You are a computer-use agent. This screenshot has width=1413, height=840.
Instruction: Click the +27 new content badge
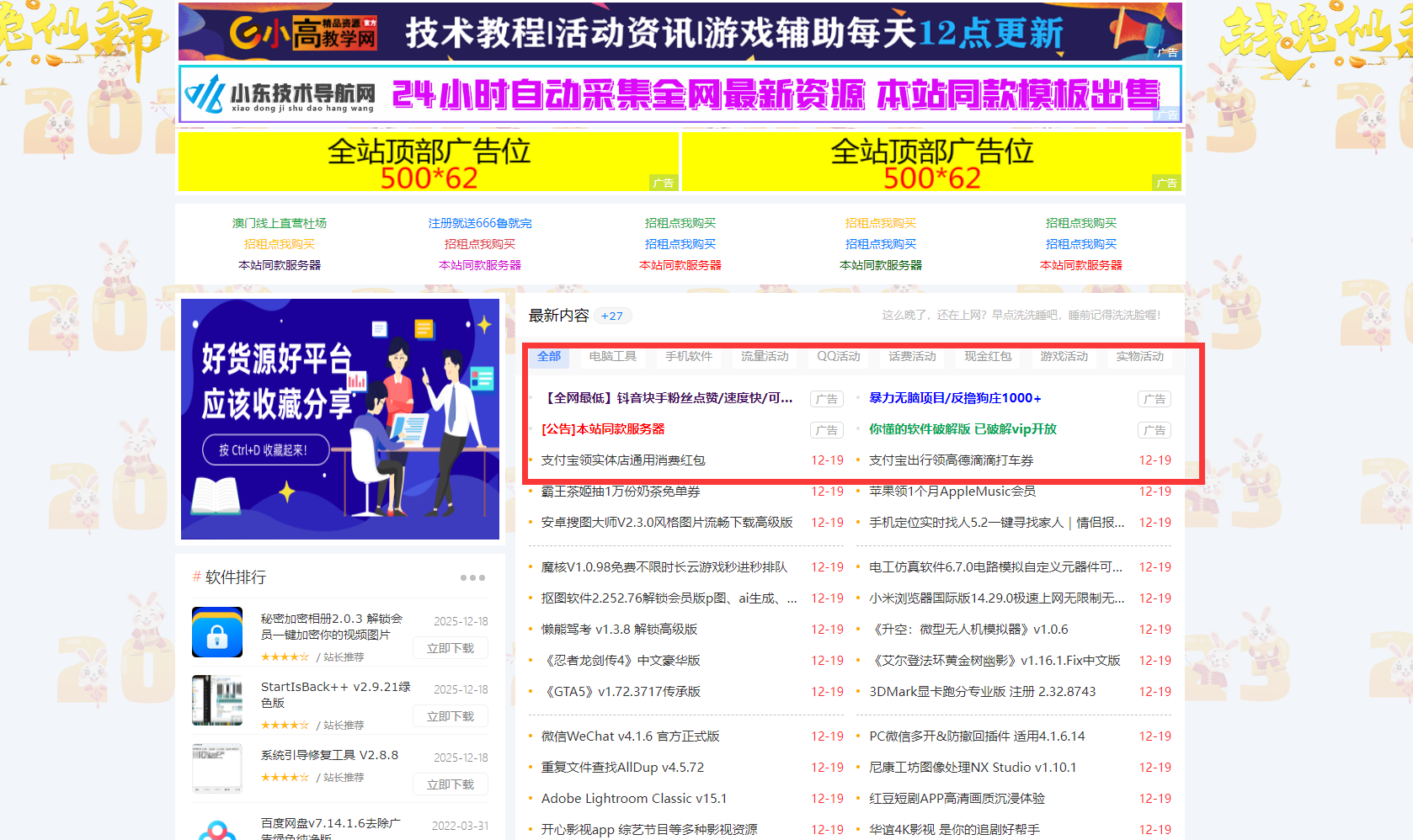pyautogui.click(x=612, y=316)
